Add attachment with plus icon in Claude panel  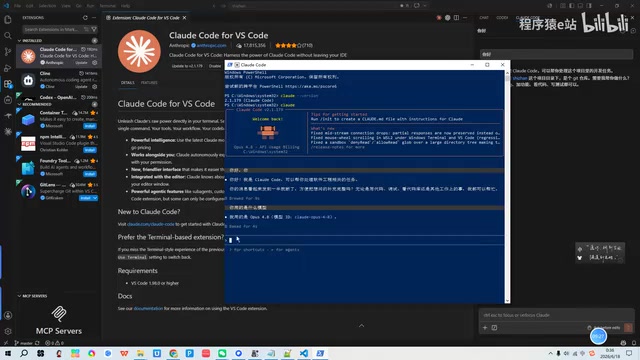click(x=485, y=328)
